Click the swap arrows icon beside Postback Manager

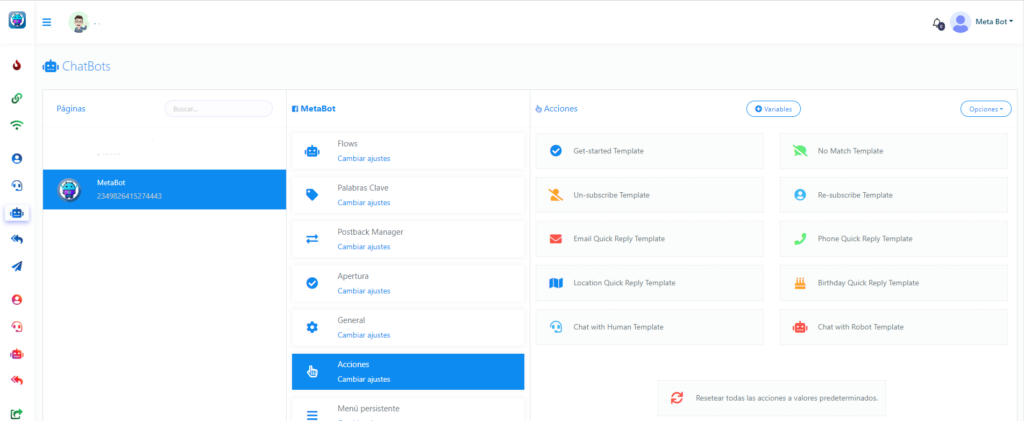pyautogui.click(x=312, y=239)
